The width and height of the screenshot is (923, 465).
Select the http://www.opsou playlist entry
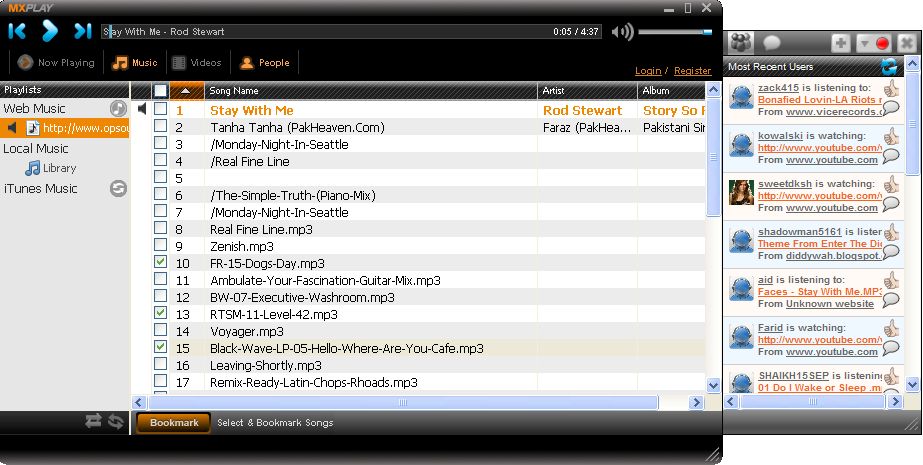pyautogui.click(x=64, y=128)
